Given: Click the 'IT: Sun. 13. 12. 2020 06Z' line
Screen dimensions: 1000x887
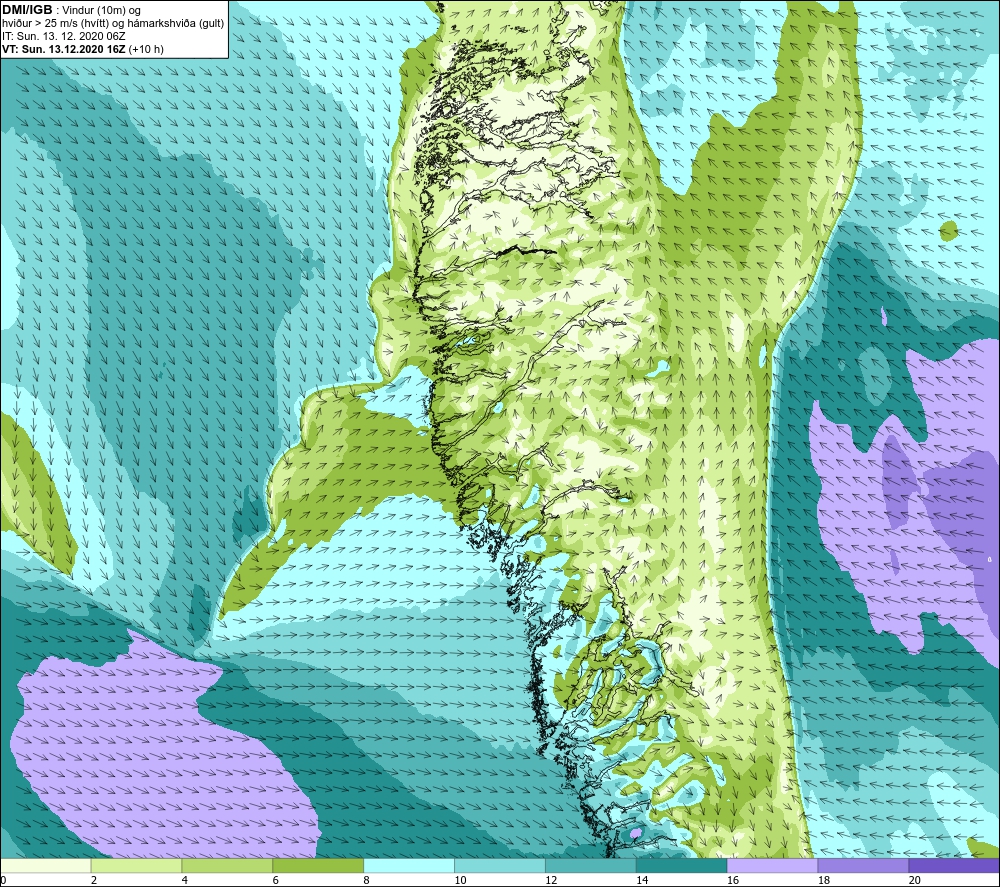Looking at the screenshot, I should 64,36.
